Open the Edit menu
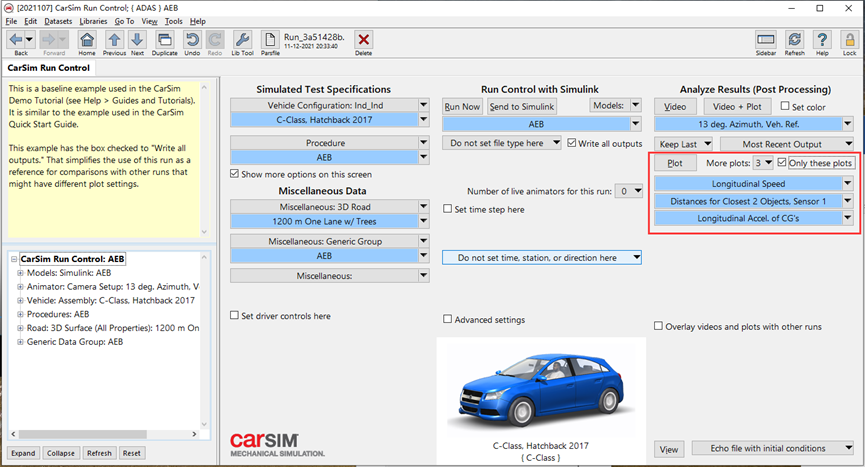The height and width of the screenshot is (467, 865). pos(30,21)
